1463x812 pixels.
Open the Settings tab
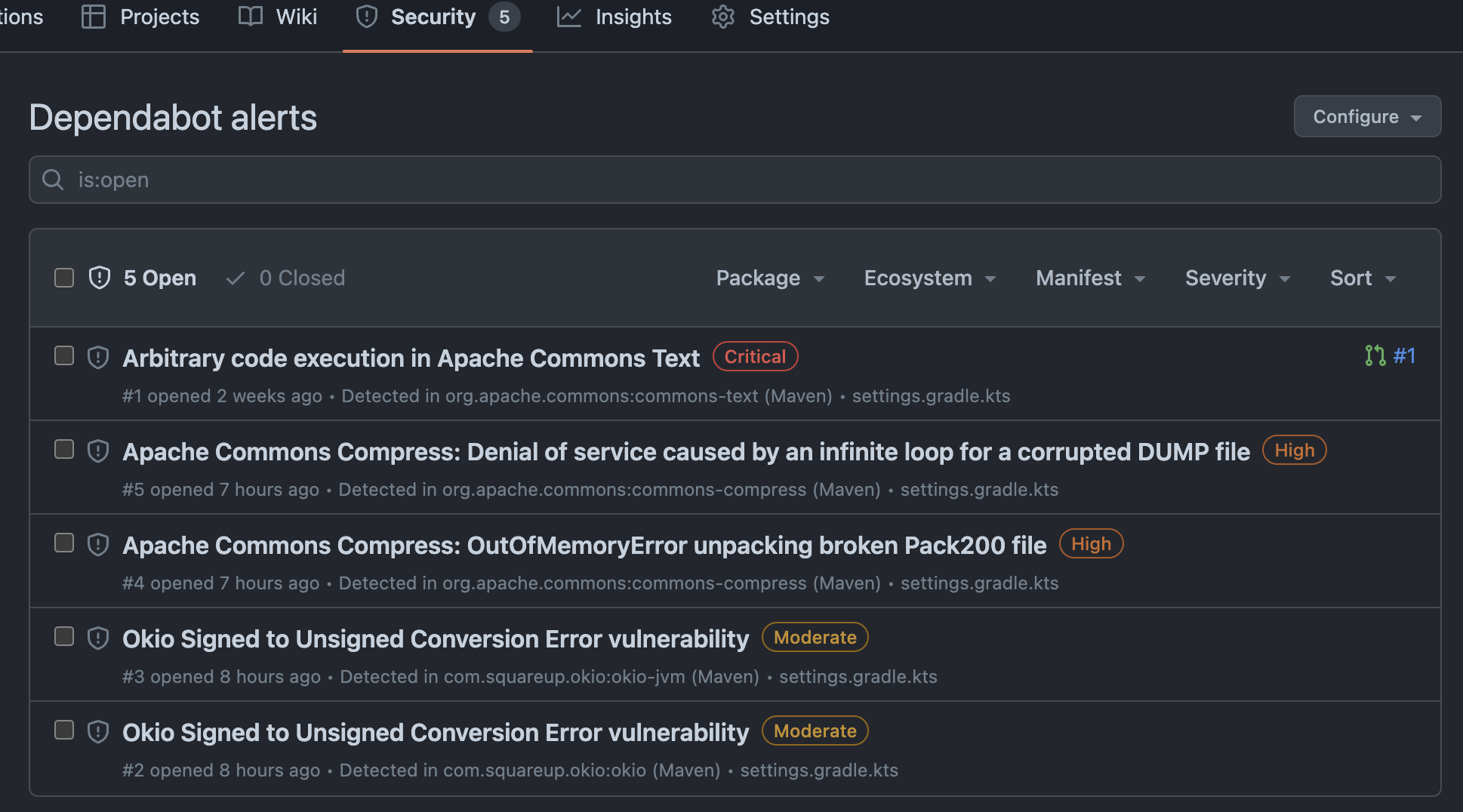point(770,17)
